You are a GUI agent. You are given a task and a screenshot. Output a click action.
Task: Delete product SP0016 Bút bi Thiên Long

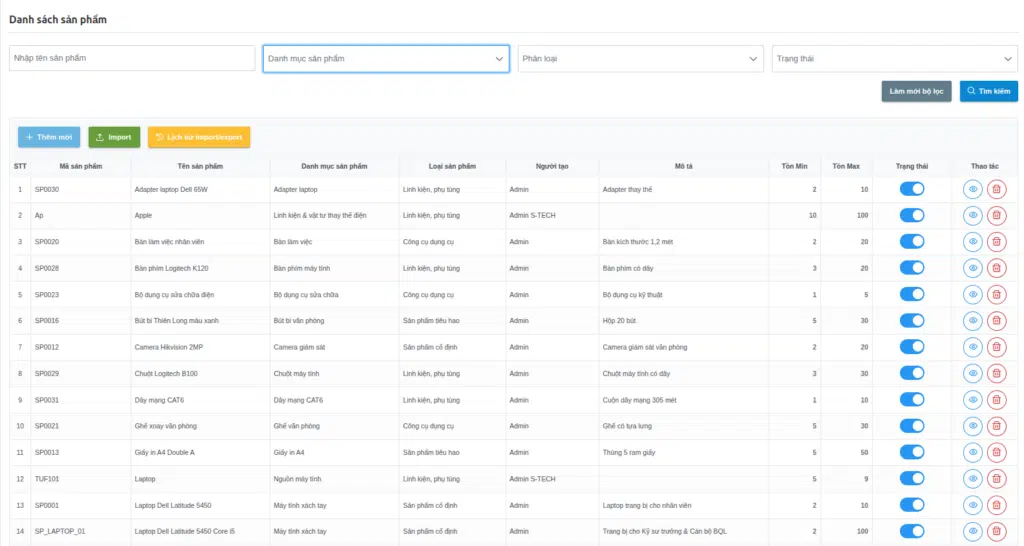[997, 321]
